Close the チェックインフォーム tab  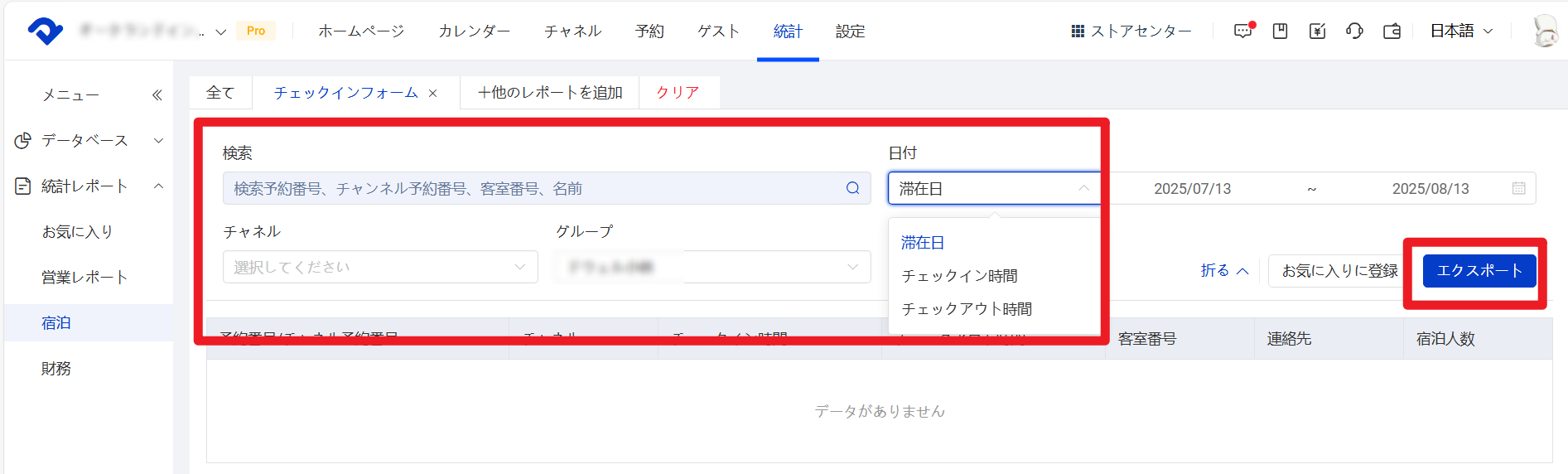[x=432, y=94]
